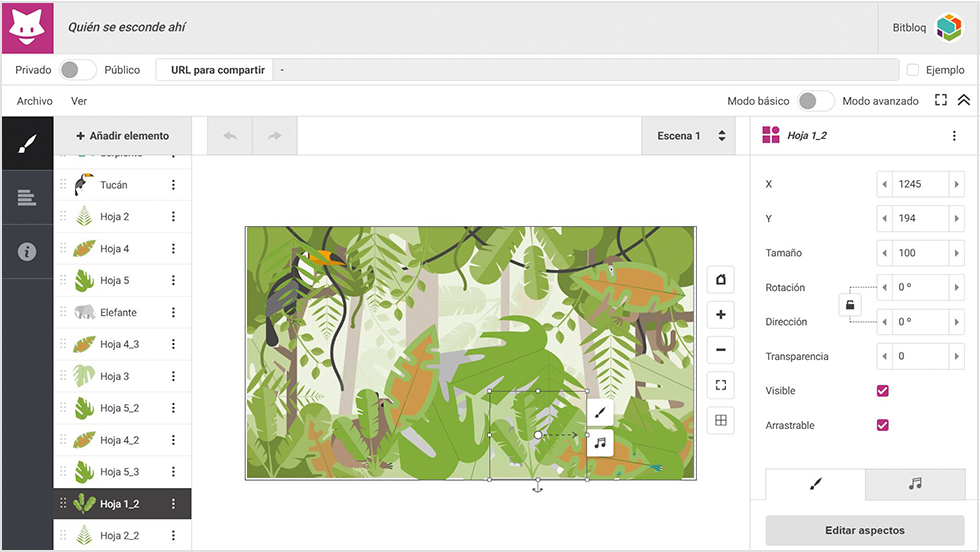Click the rotation-direction lock icon
The height and width of the screenshot is (552, 980).
pos(850,305)
